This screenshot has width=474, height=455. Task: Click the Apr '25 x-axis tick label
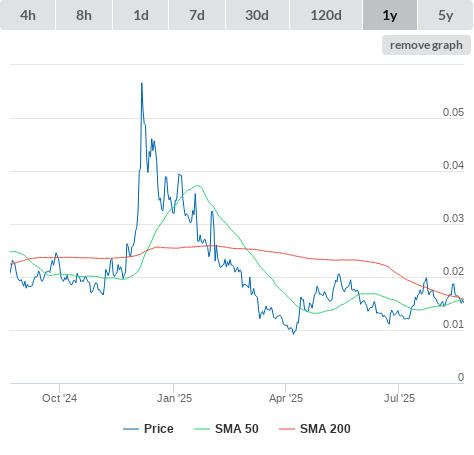286,398
